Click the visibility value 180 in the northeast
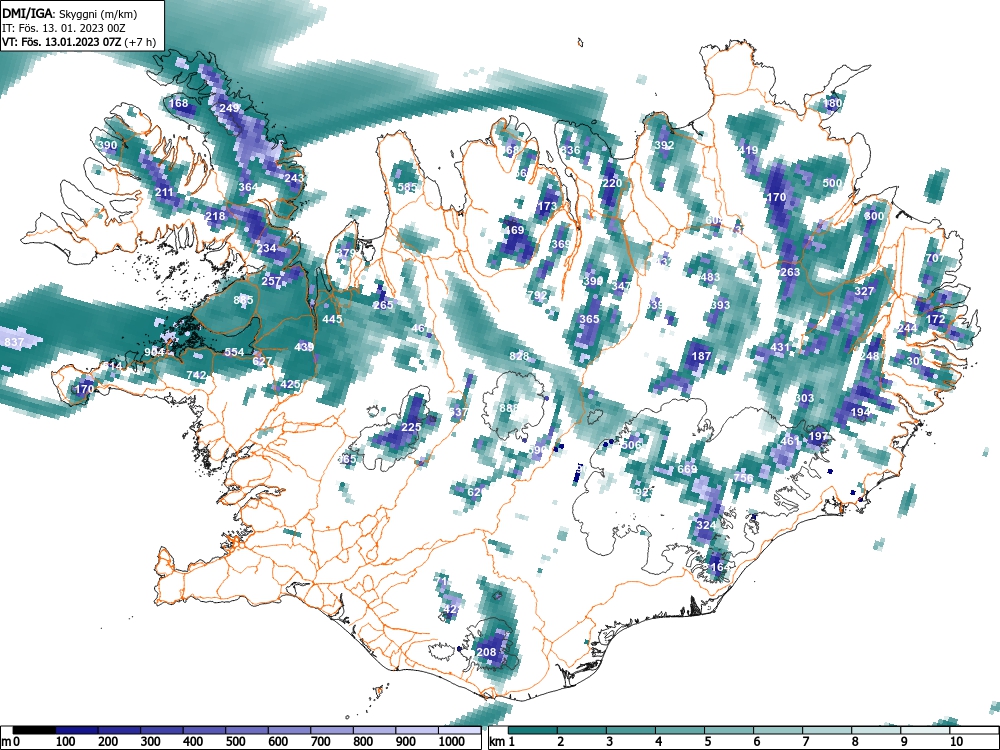1000x750 pixels. click(832, 103)
